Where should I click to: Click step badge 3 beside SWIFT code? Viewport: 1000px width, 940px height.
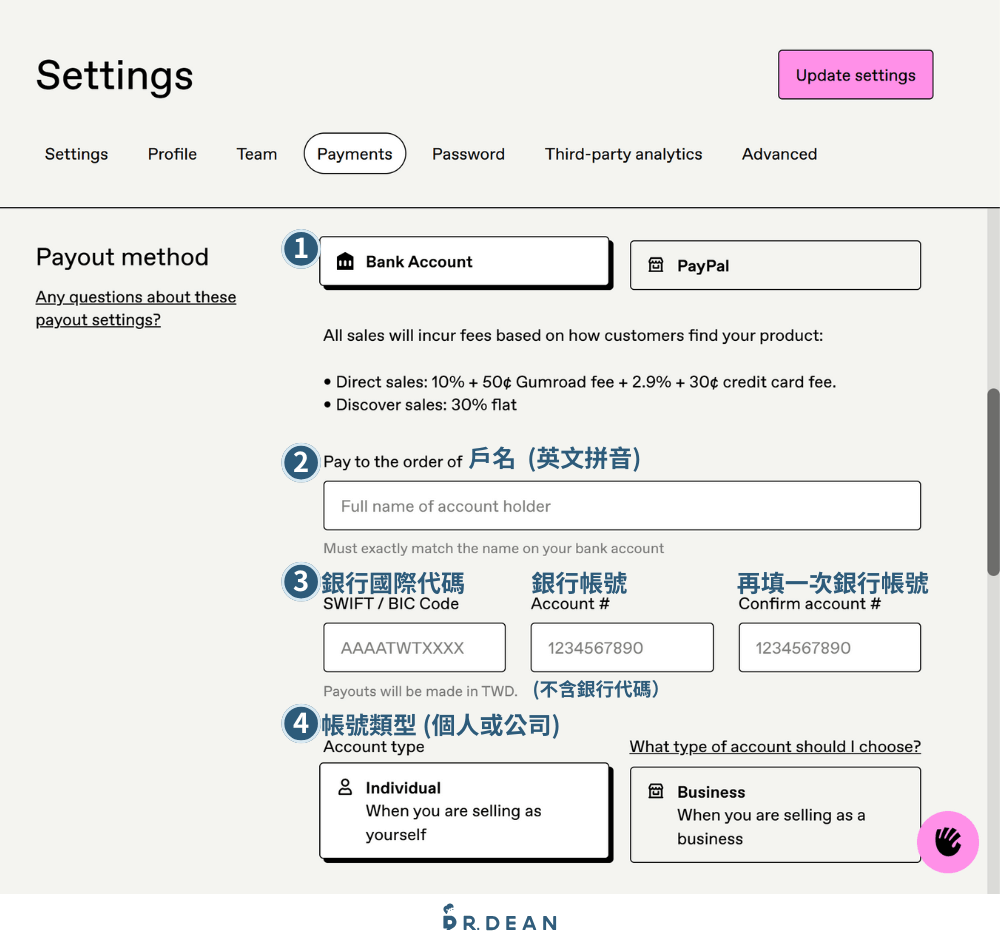coord(300,581)
